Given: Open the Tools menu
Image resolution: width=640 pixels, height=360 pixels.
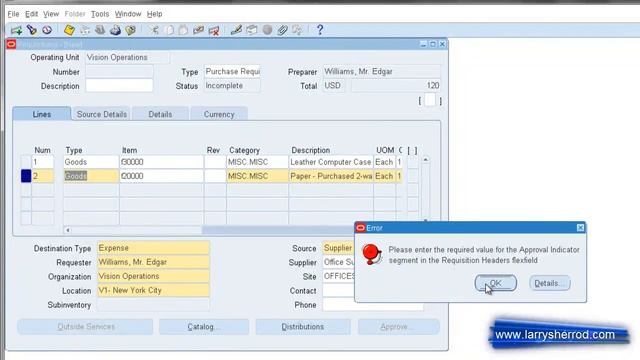Looking at the screenshot, I should [x=100, y=14].
